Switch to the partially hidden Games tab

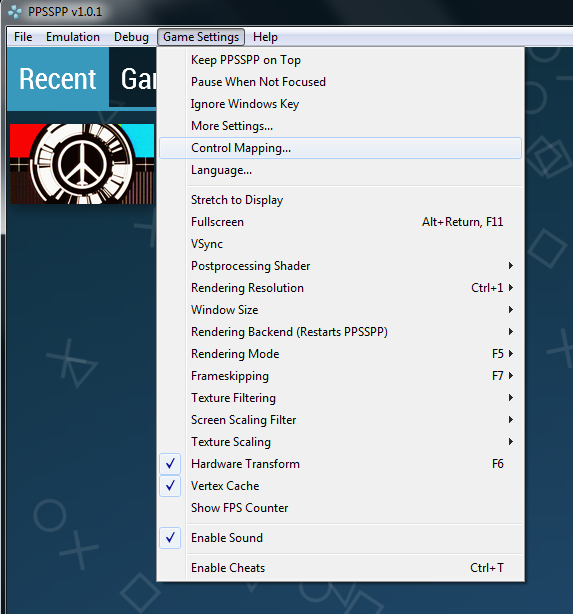(x=133, y=78)
